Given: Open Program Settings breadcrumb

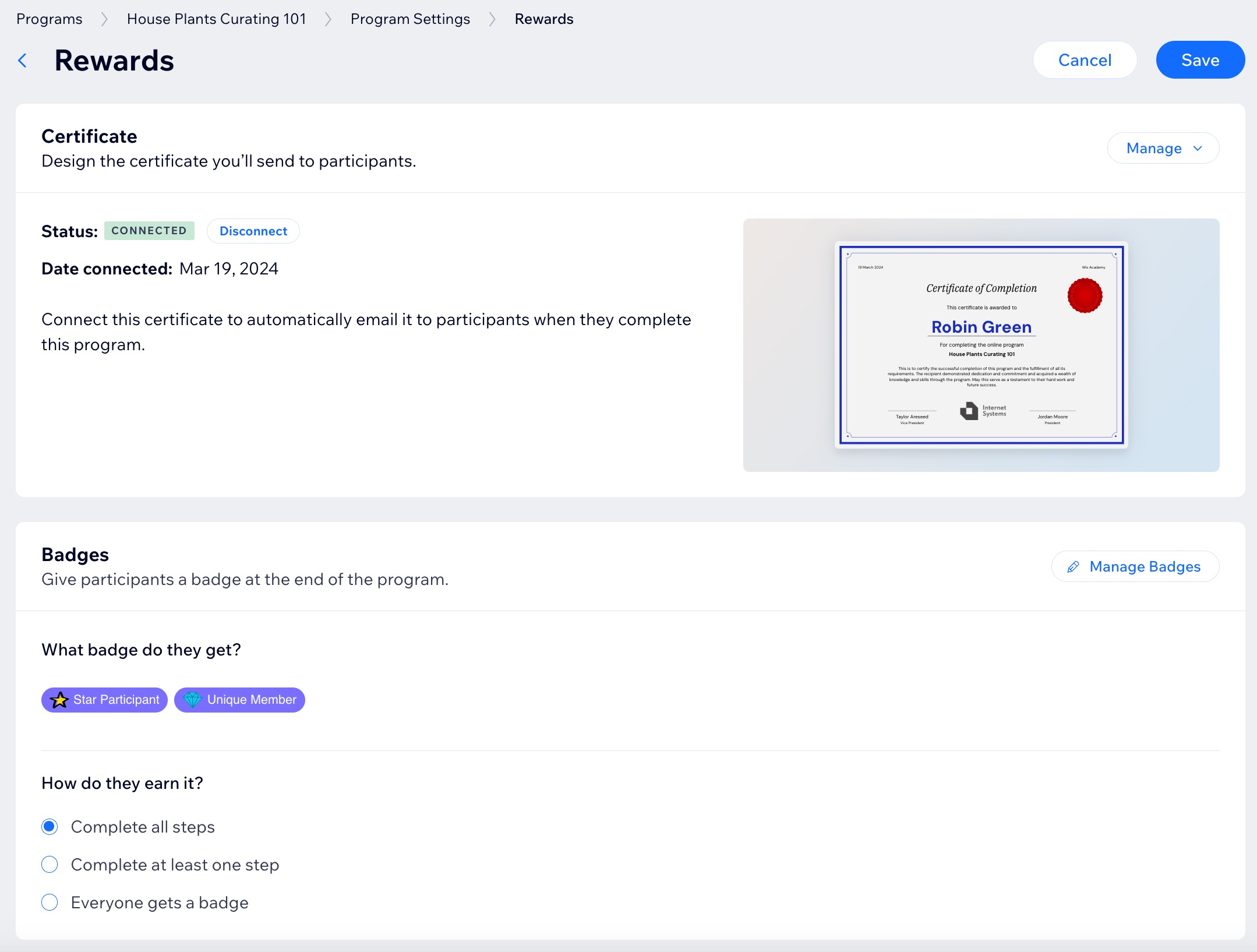Looking at the screenshot, I should click(x=410, y=19).
